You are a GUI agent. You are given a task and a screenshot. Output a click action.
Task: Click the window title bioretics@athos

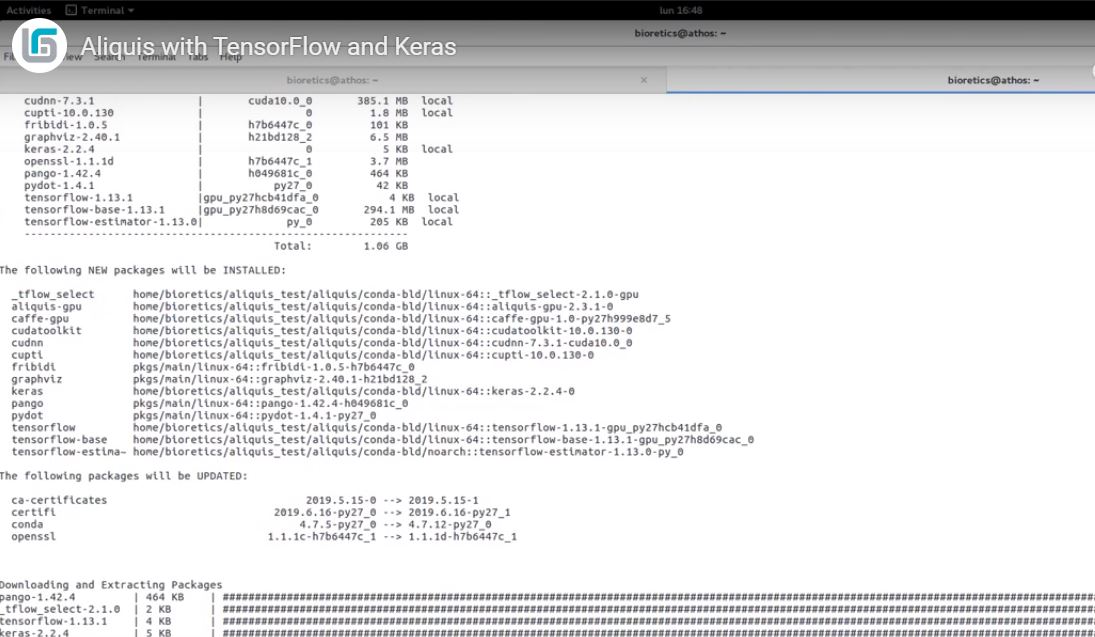(x=680, y=33)
